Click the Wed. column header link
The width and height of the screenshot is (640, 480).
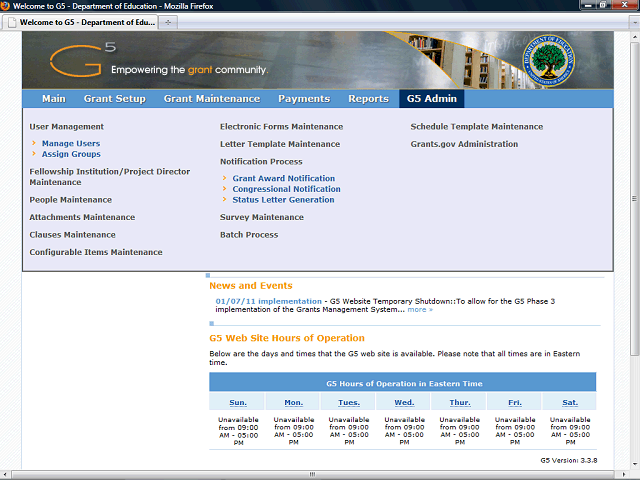pos(403,403)
